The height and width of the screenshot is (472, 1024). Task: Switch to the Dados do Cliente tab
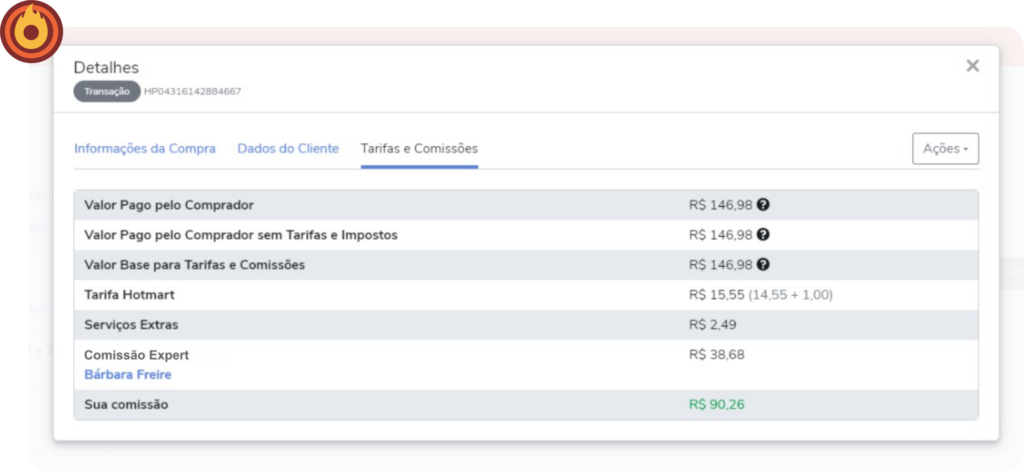(288, 149)
